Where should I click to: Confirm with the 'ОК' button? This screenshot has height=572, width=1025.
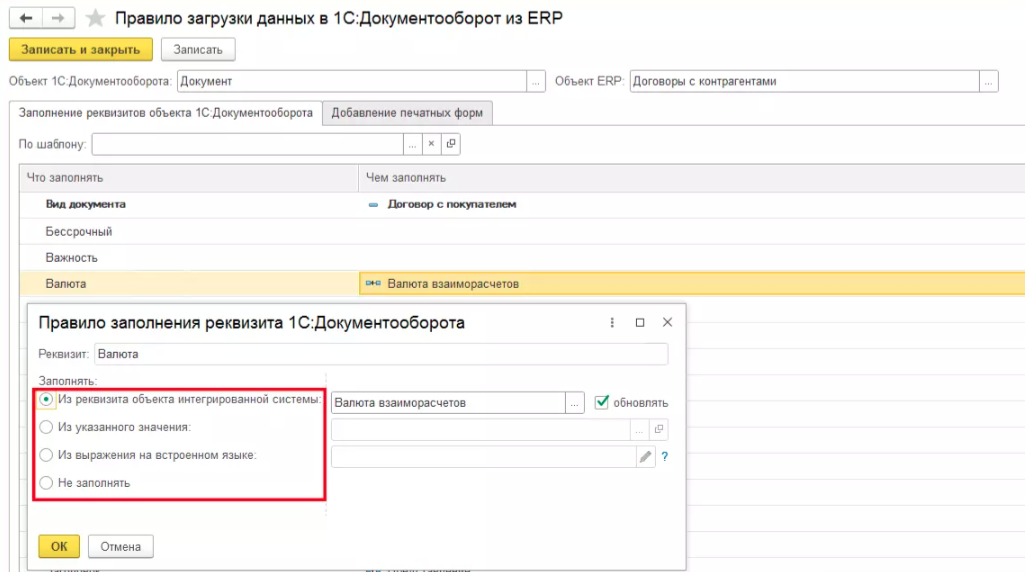tap(59, 547)
